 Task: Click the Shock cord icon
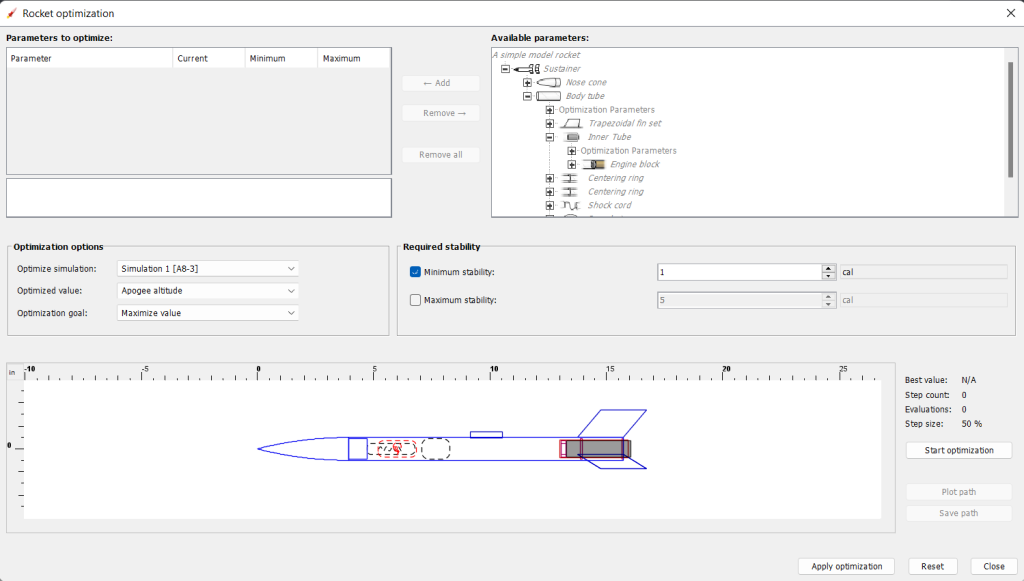click(x=570, y=205)
